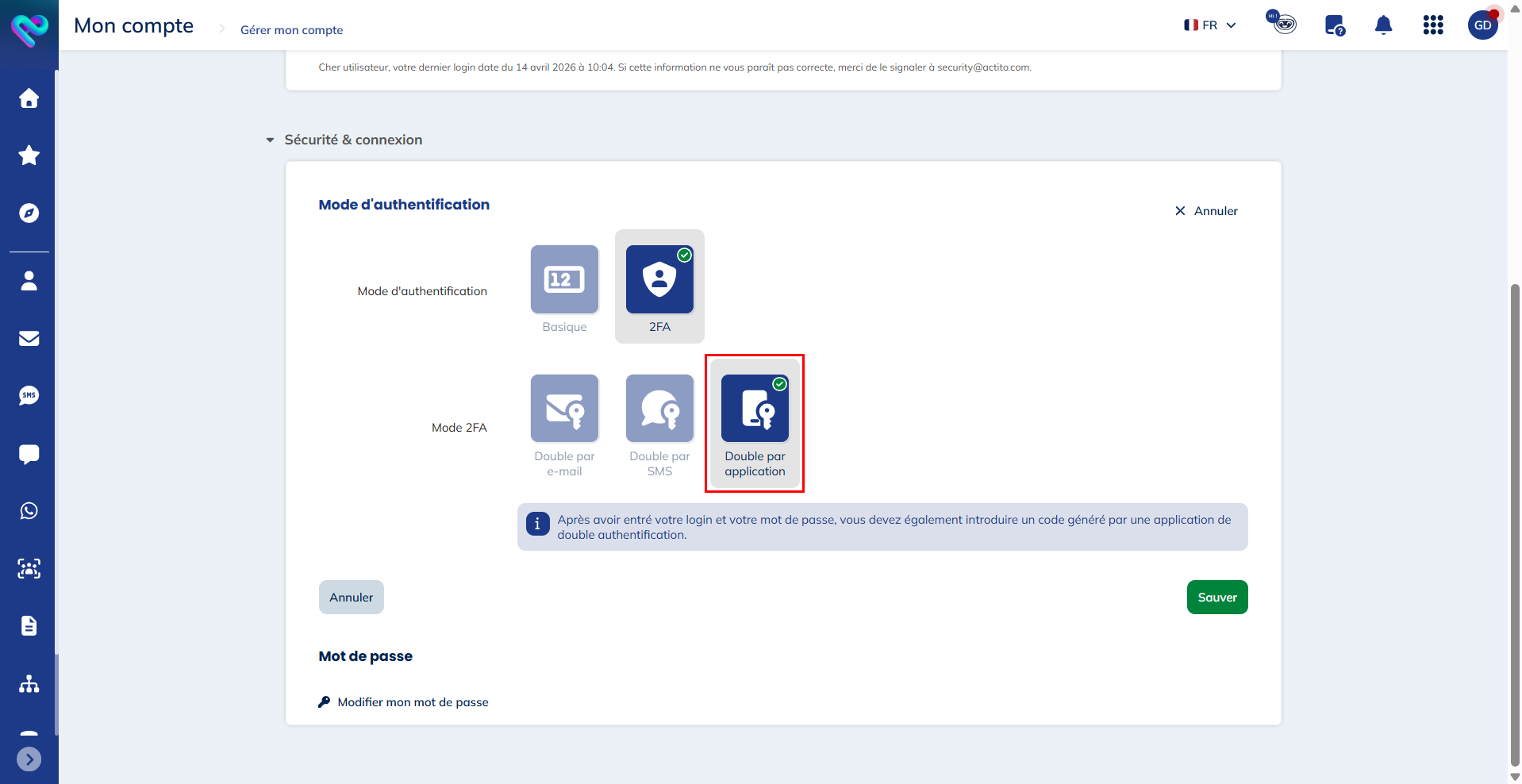Screen dimensions: 1522x784
Task: Open the home icon in sidebar
Action: 29,98
